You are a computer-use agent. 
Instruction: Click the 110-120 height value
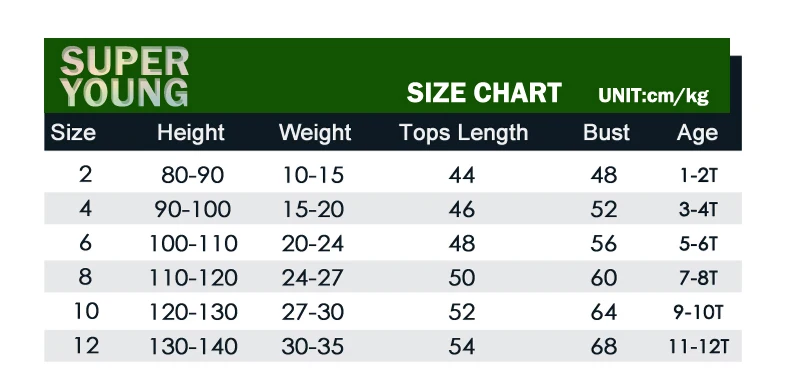click(193, 278)
